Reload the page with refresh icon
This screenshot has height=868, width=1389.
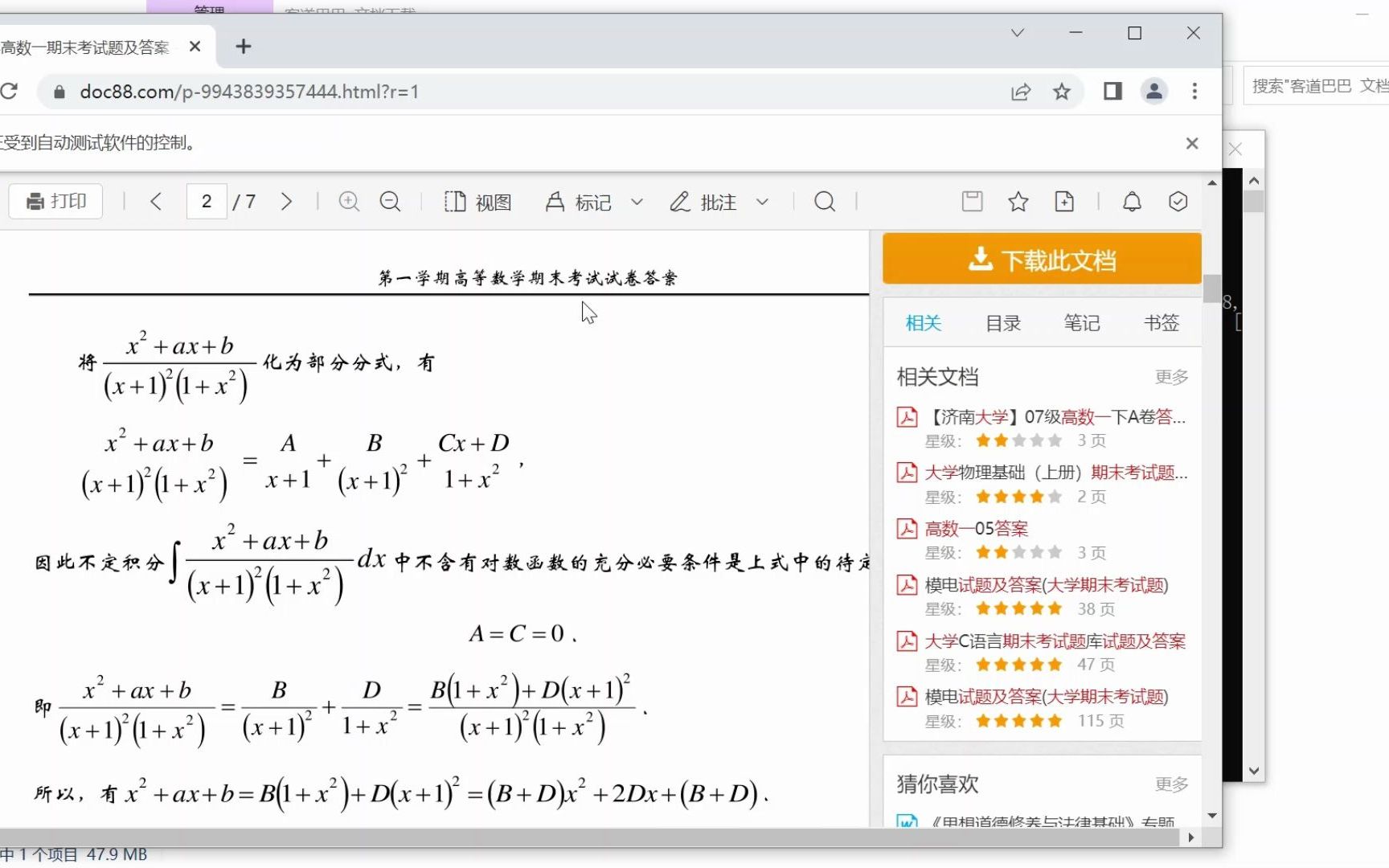[9, 91]
